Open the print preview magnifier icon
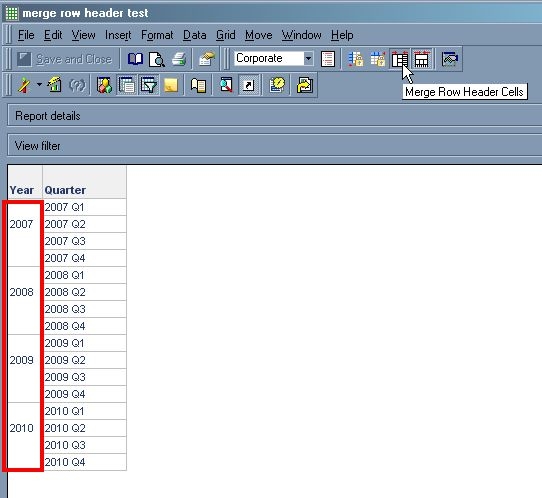Image resolution: width=542 pixels, height=498 pixels. [x=157, y=59]
